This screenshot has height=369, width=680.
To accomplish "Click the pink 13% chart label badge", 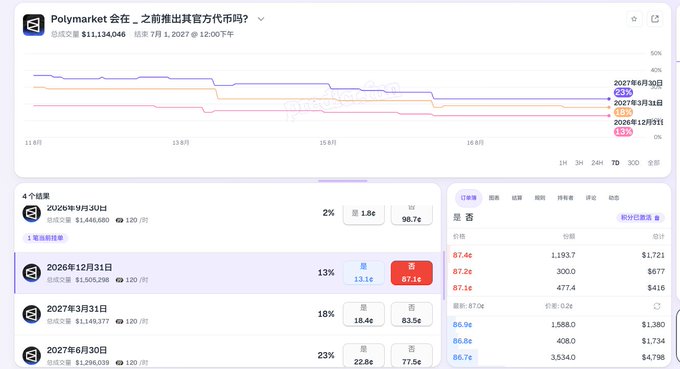I will pyautogui.click(x=623, y=132).
